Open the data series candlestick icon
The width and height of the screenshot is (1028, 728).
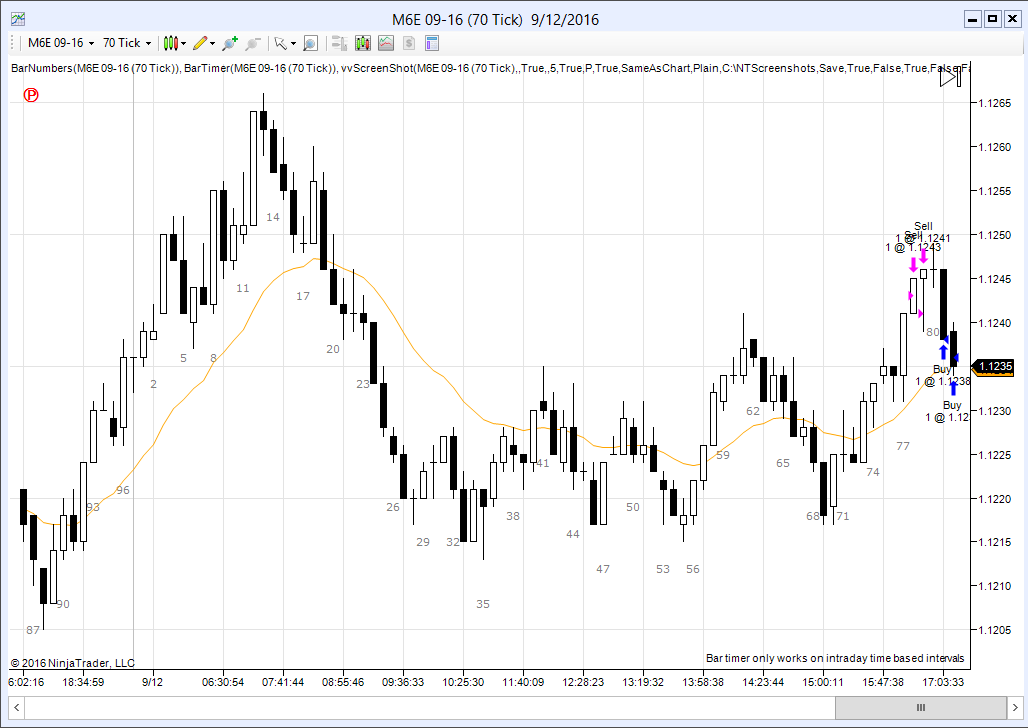tap(363, 43)
